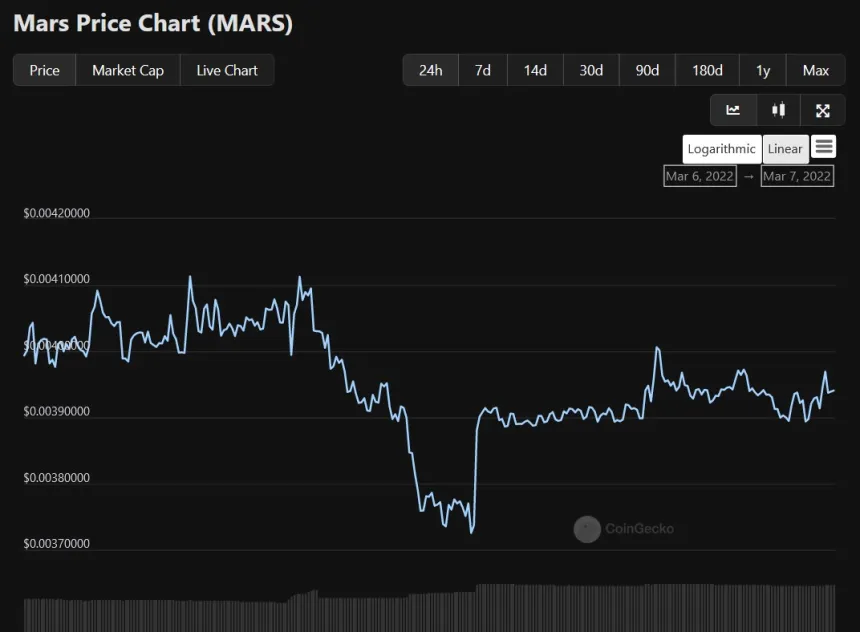Show 14d price history
The image size is (860, 632).
click(535, 70)
